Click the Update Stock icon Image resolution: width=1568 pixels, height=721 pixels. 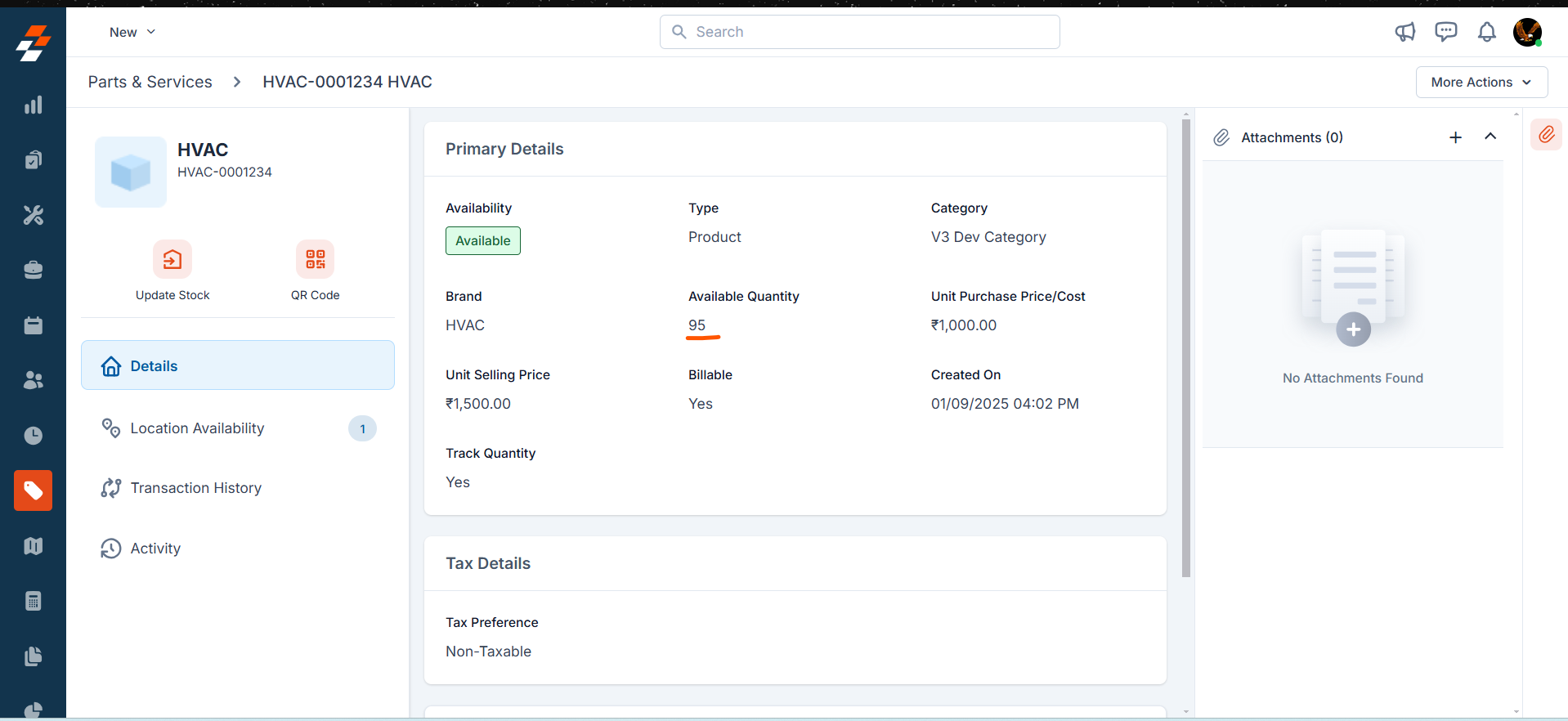point(172,260)
